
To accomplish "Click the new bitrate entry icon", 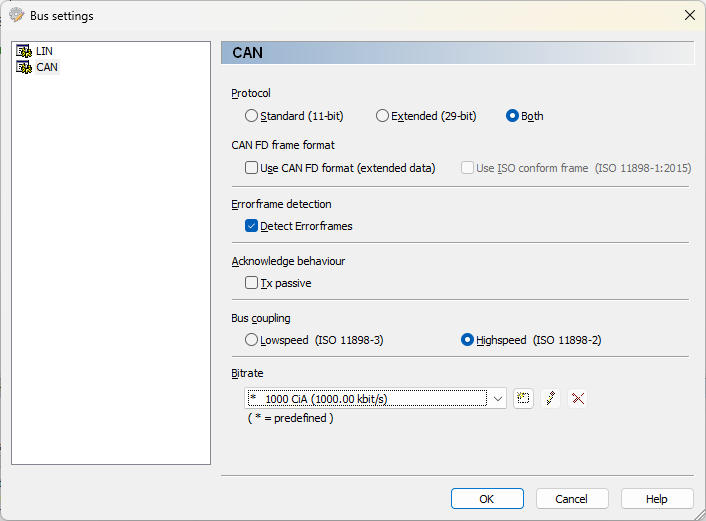I will 523,398.
